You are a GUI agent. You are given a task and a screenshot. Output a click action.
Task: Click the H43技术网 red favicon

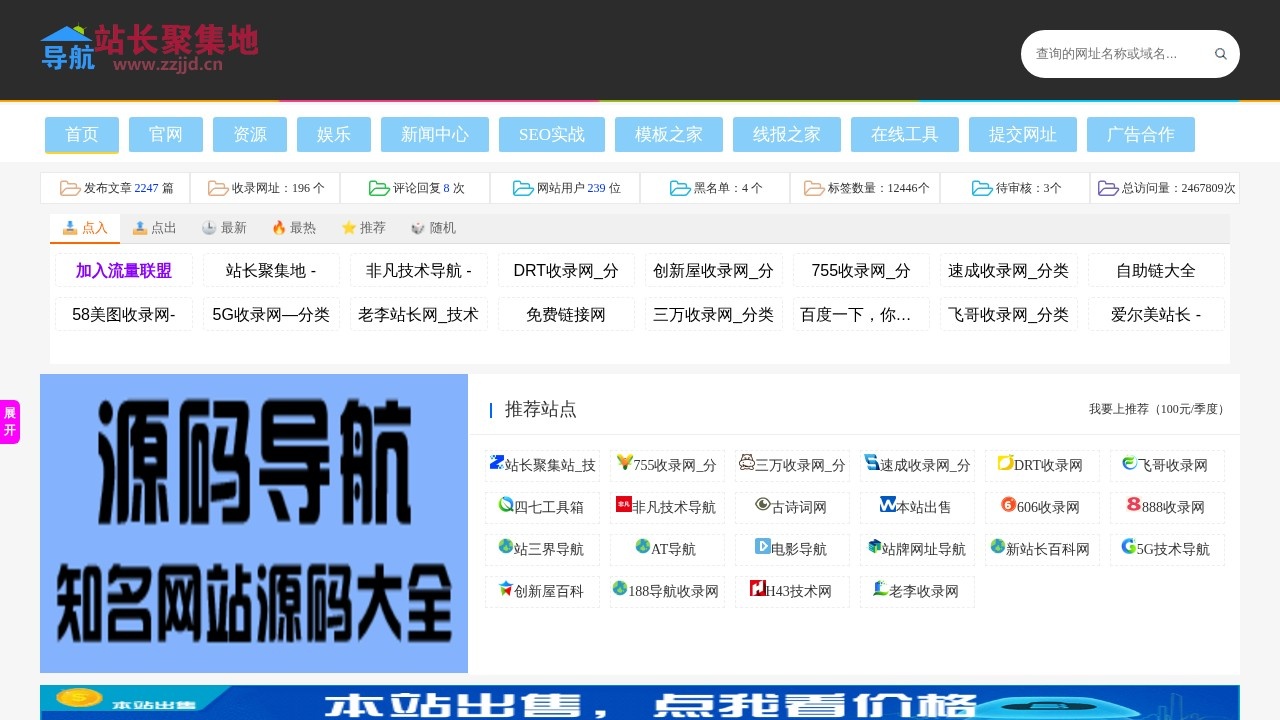[x=758, y=588]
